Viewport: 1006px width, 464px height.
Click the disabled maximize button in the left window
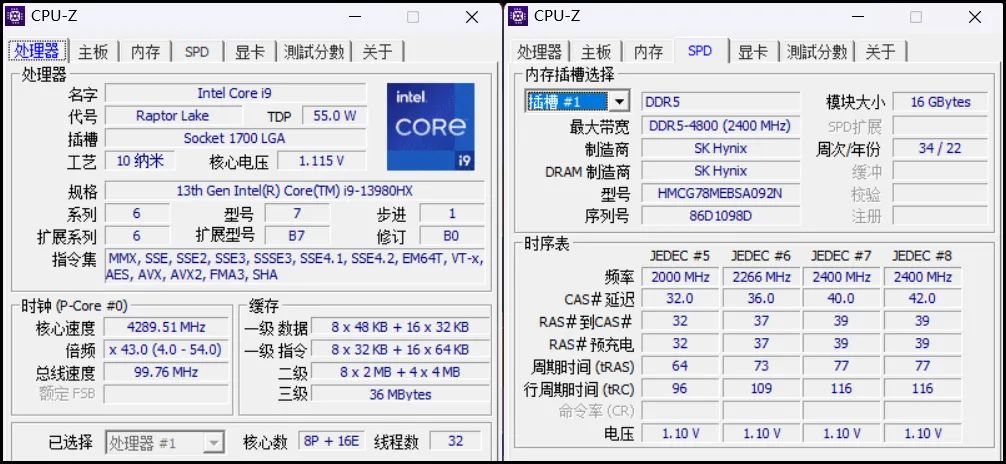[x=412, y=17]
